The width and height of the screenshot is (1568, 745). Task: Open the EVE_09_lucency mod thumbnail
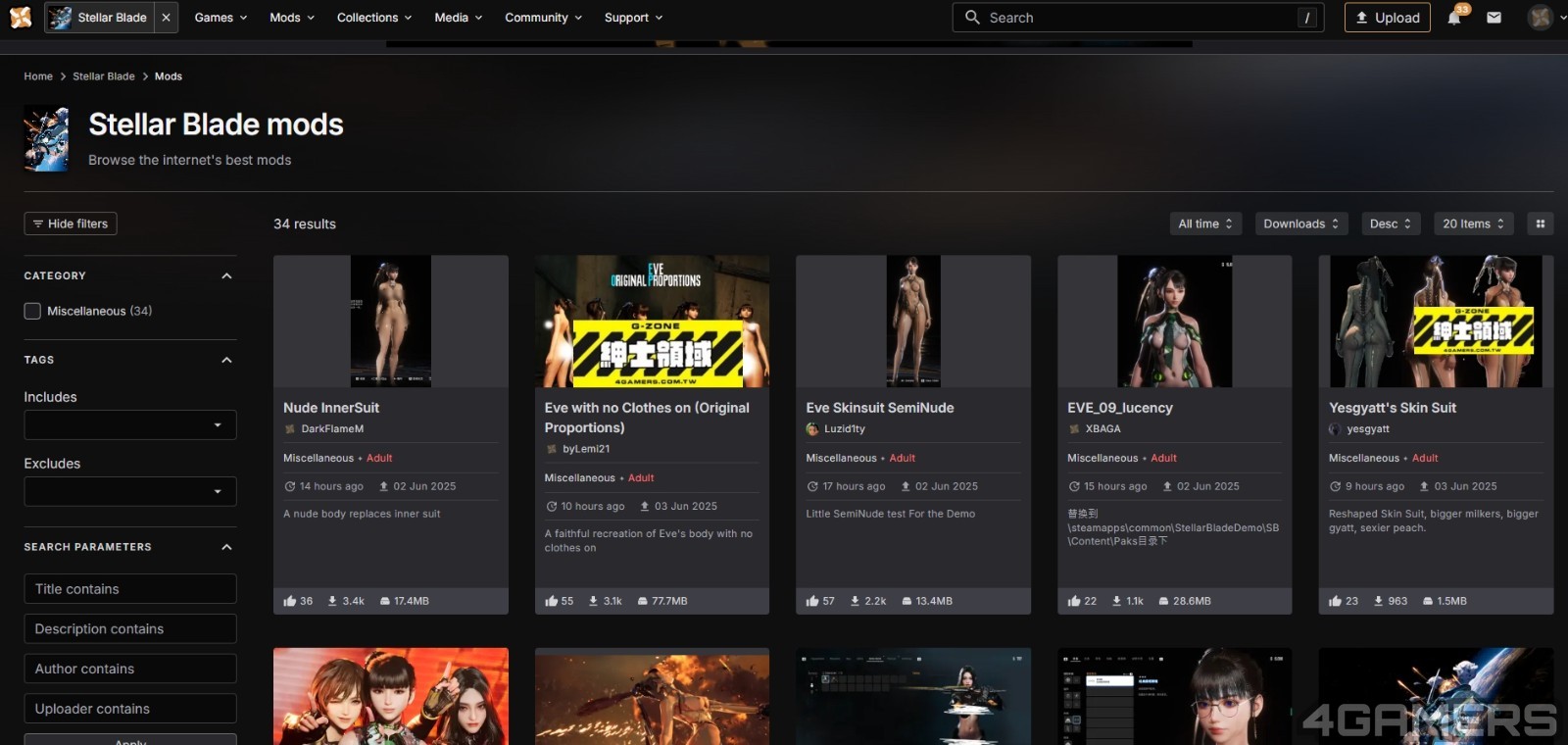1174,322
